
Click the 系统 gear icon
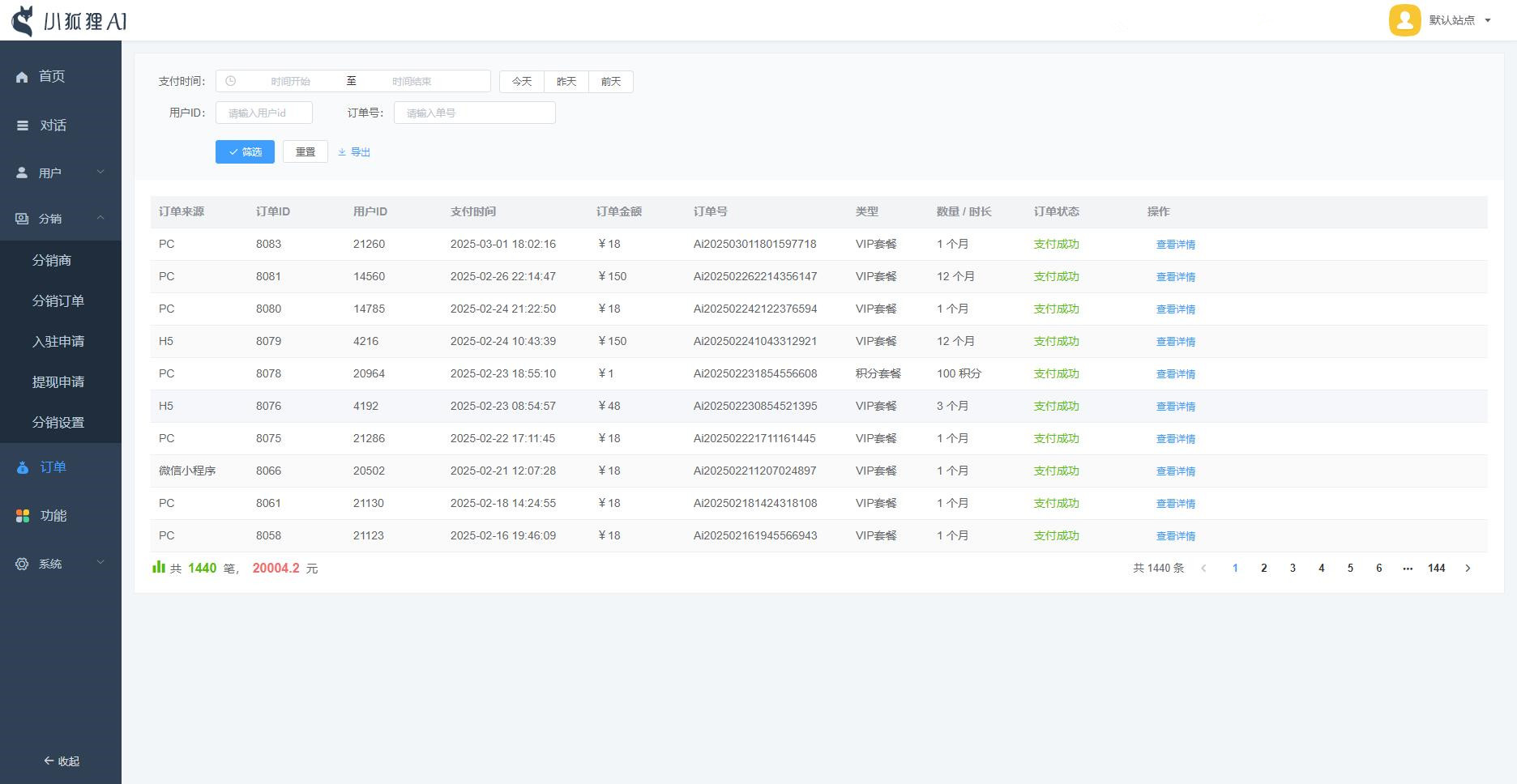tap(22, 564)
